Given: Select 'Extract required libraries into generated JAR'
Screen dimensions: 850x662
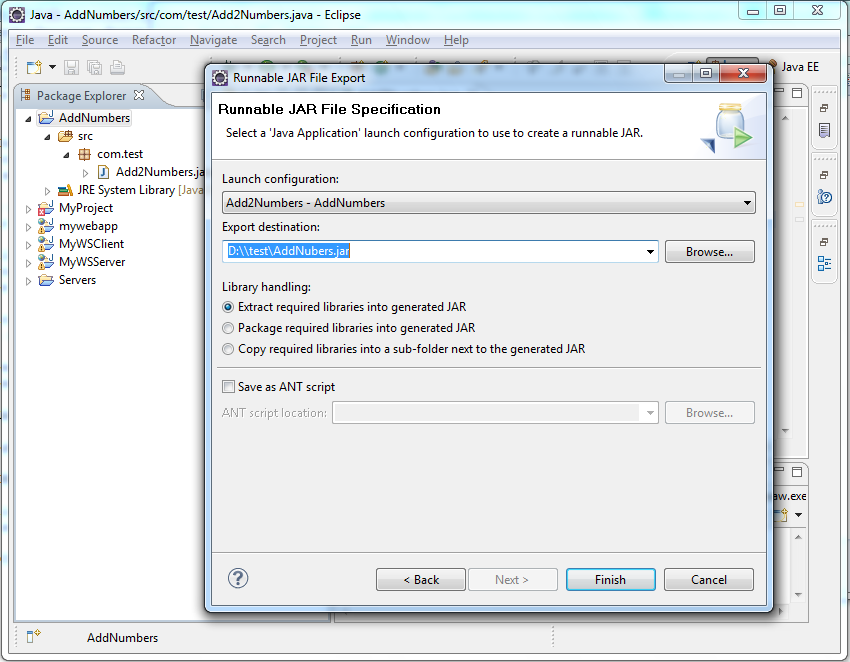Looking at the screenshot, I should point(227,307).
